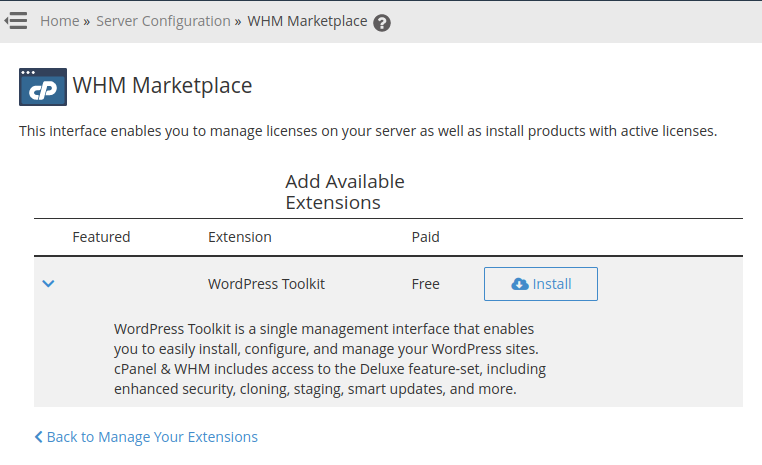Click the Free price label
Image resolution: width=762 pixels, height=465 pixels.
point(425,284)
